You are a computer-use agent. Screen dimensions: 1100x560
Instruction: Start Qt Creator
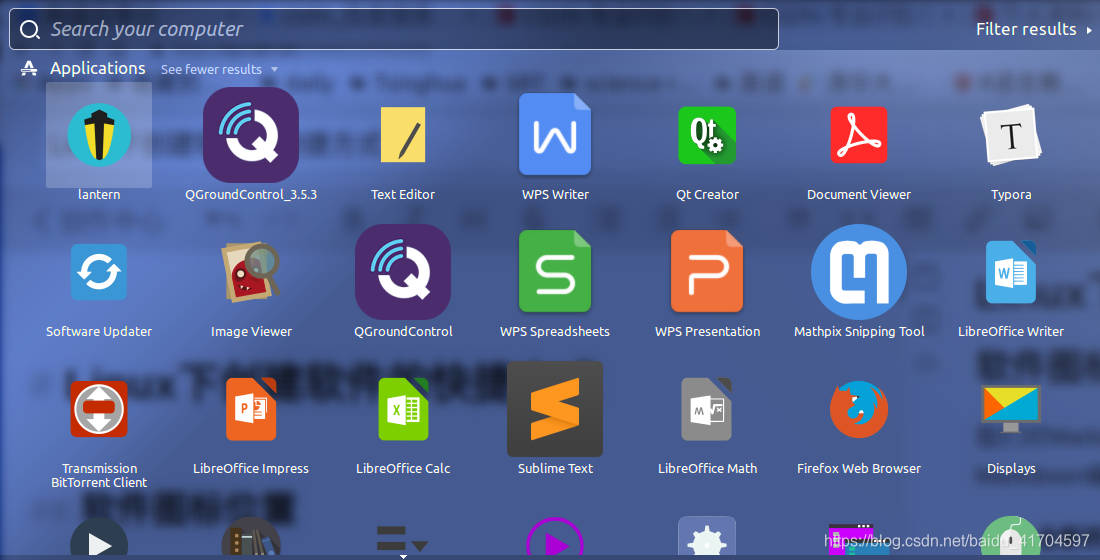tap(707, 135)
